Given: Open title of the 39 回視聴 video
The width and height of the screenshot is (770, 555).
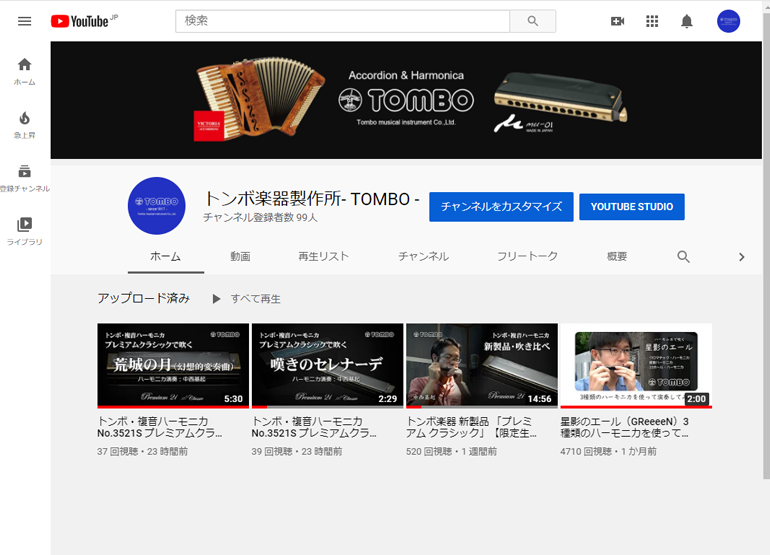Looking at the screenshot, I should pyautogui.click(x=314, y=427).
